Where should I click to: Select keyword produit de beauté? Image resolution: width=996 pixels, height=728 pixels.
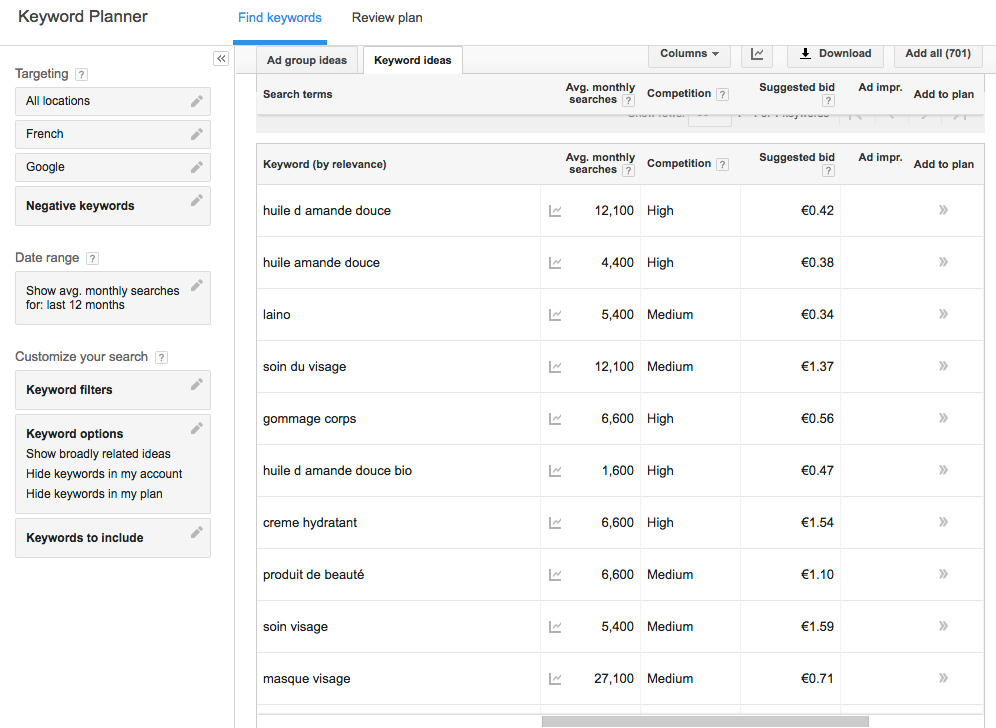313,575
